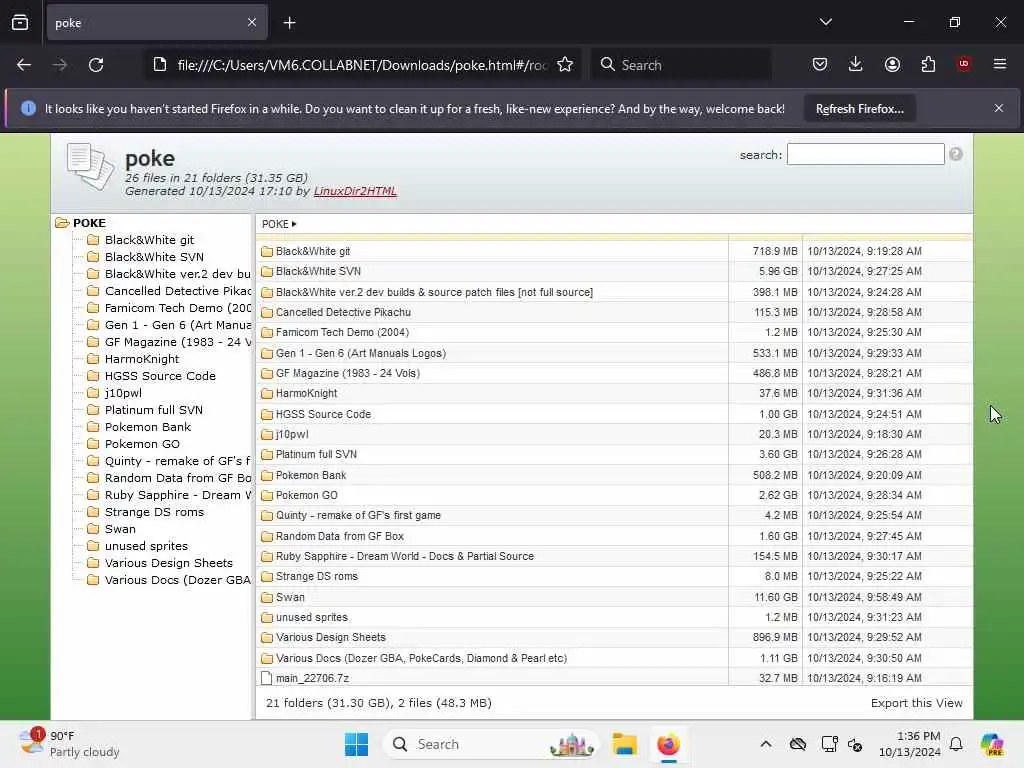The image size is (1024, 768).
Task: Select the POKE root tree folder
Action: [x=89, y=223]
